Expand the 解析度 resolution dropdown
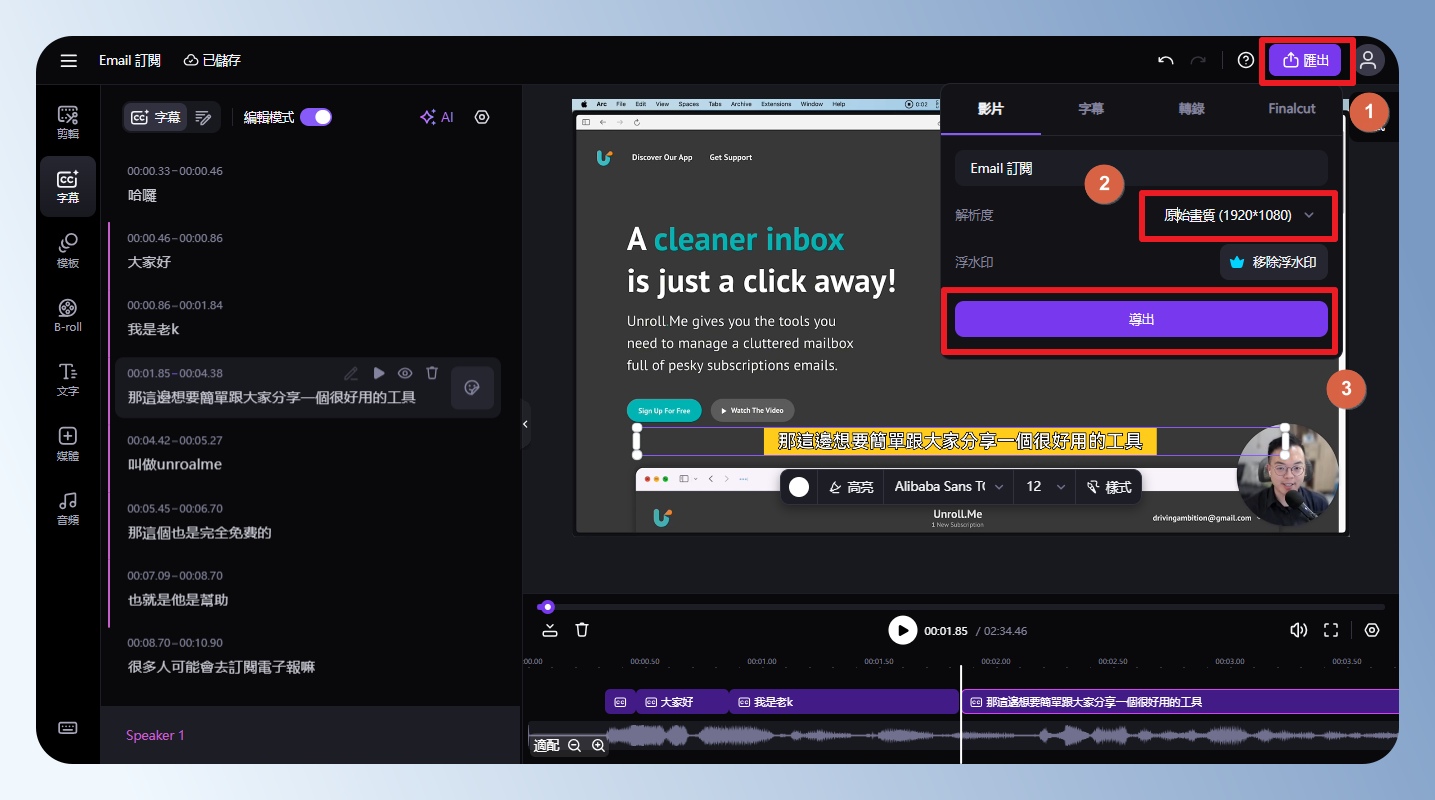This screenshot has width=1435, height=800. (x=1238, y=215)
